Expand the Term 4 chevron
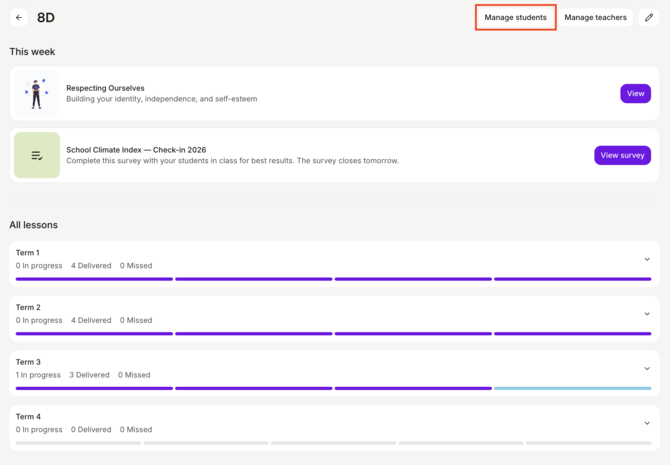This screenshot has height=465, width=670. pyautogui.click(x=647, y=424)
